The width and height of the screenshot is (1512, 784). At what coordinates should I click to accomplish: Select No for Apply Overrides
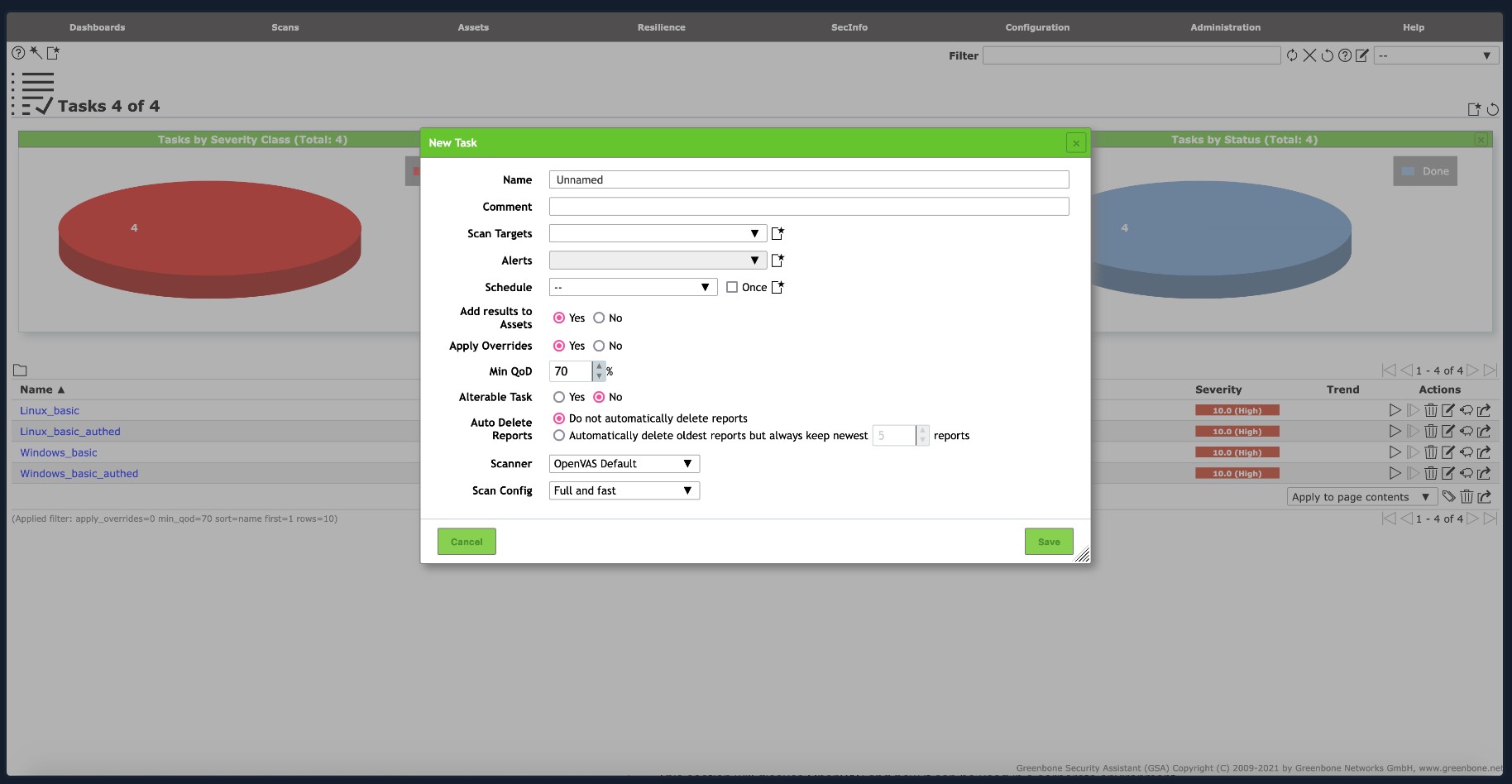point(599,346)
